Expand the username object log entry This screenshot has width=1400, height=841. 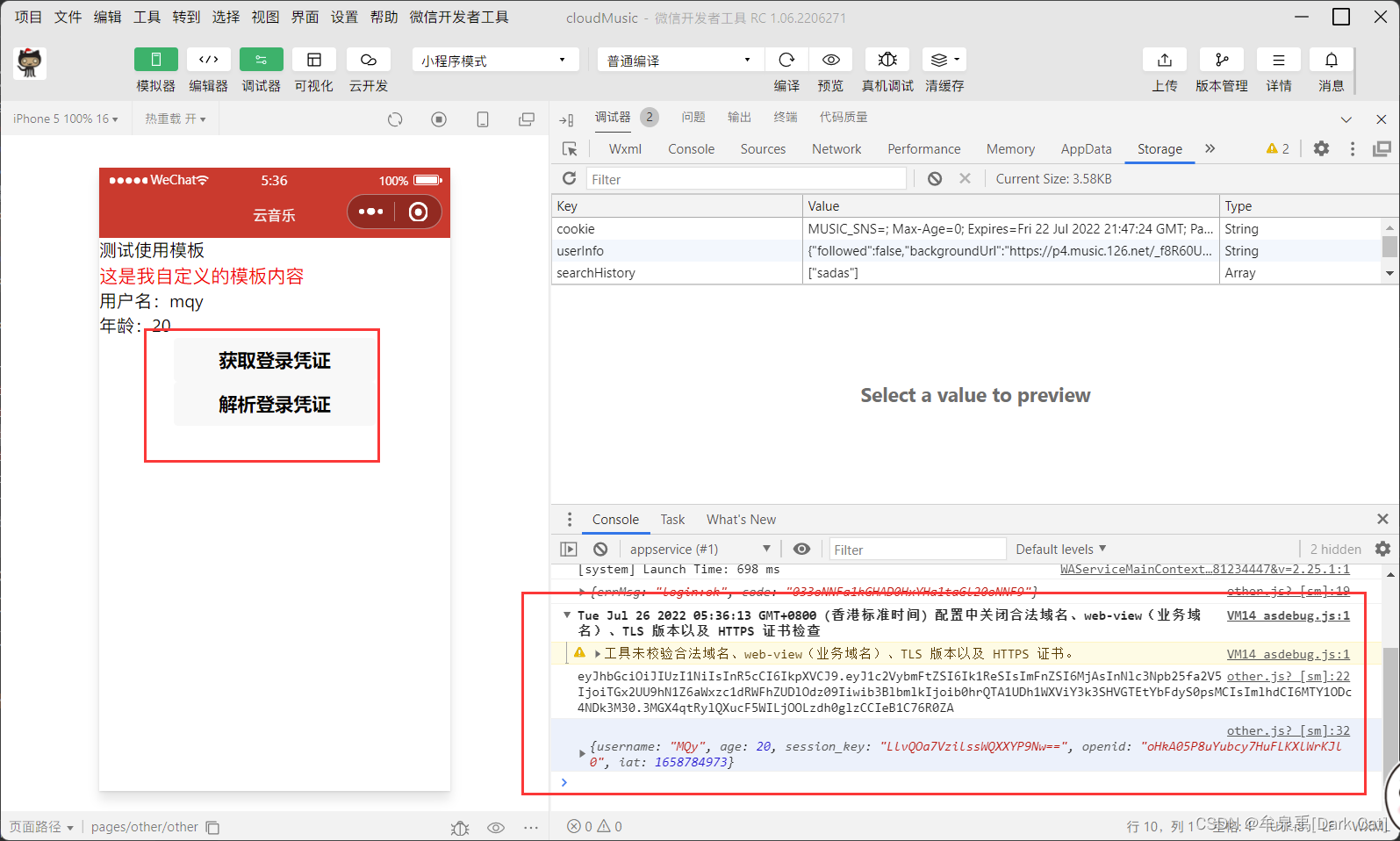582,753
